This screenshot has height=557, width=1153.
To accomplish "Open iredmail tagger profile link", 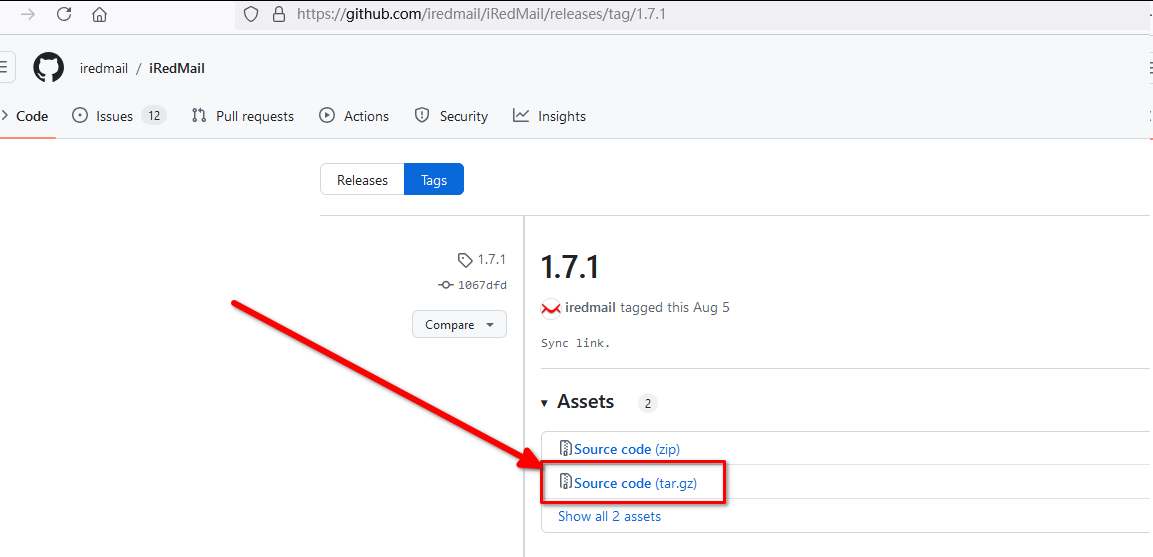I will point(591,308).
